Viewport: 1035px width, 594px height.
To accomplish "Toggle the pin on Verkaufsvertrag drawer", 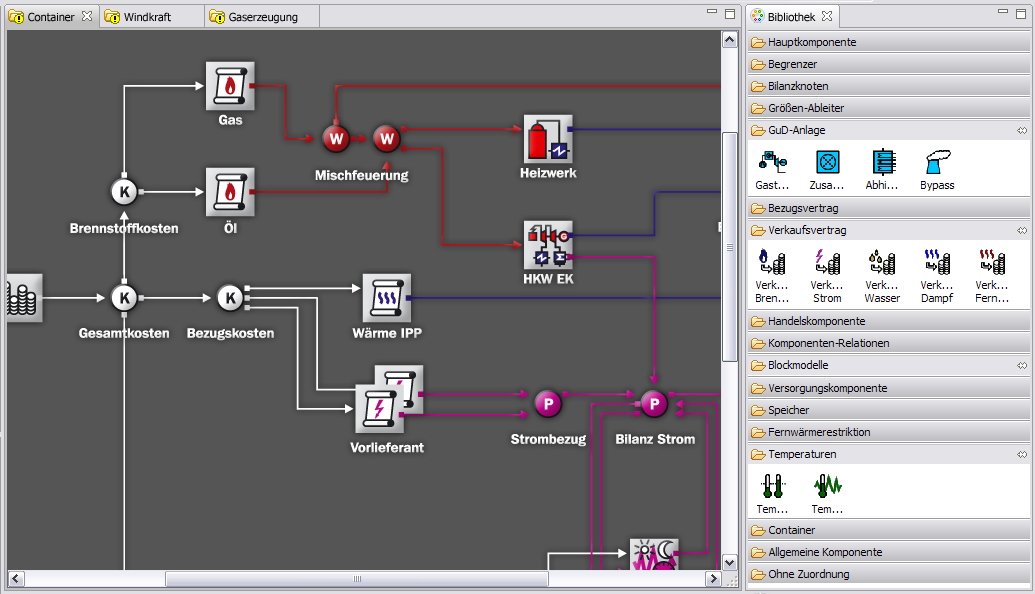I will tap(1022, 230).
